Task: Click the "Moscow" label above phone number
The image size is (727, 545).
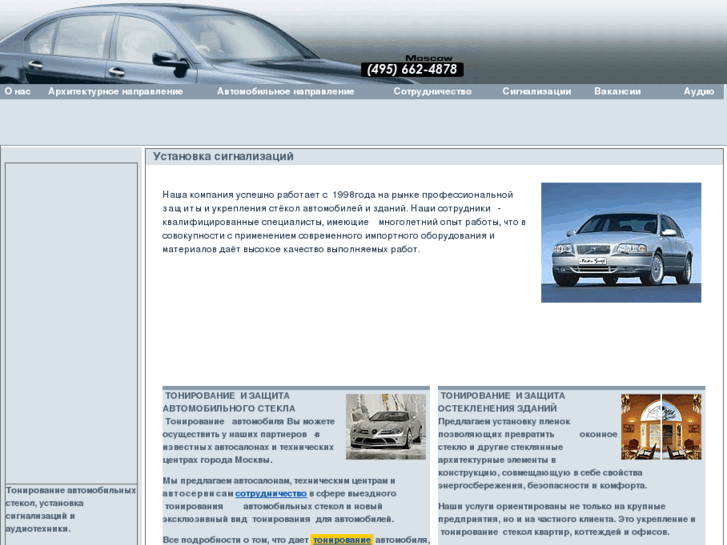Action: pyautogui.click(x=429, y=58)
